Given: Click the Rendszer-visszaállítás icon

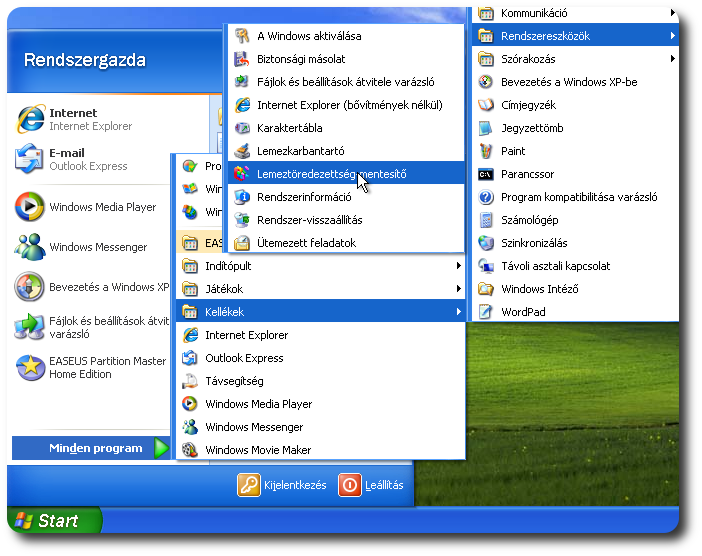Looking at the screenshot, I should point(242,220).
